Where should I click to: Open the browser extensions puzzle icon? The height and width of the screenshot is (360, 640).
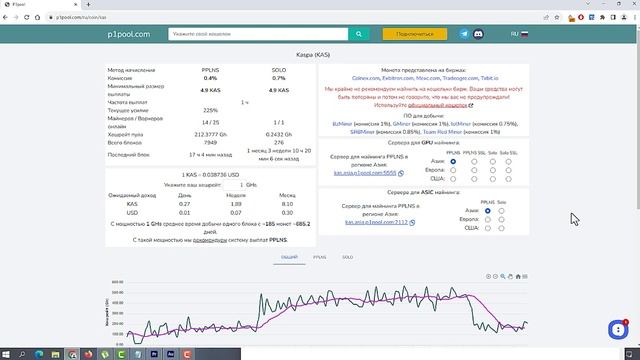[602, 18]
